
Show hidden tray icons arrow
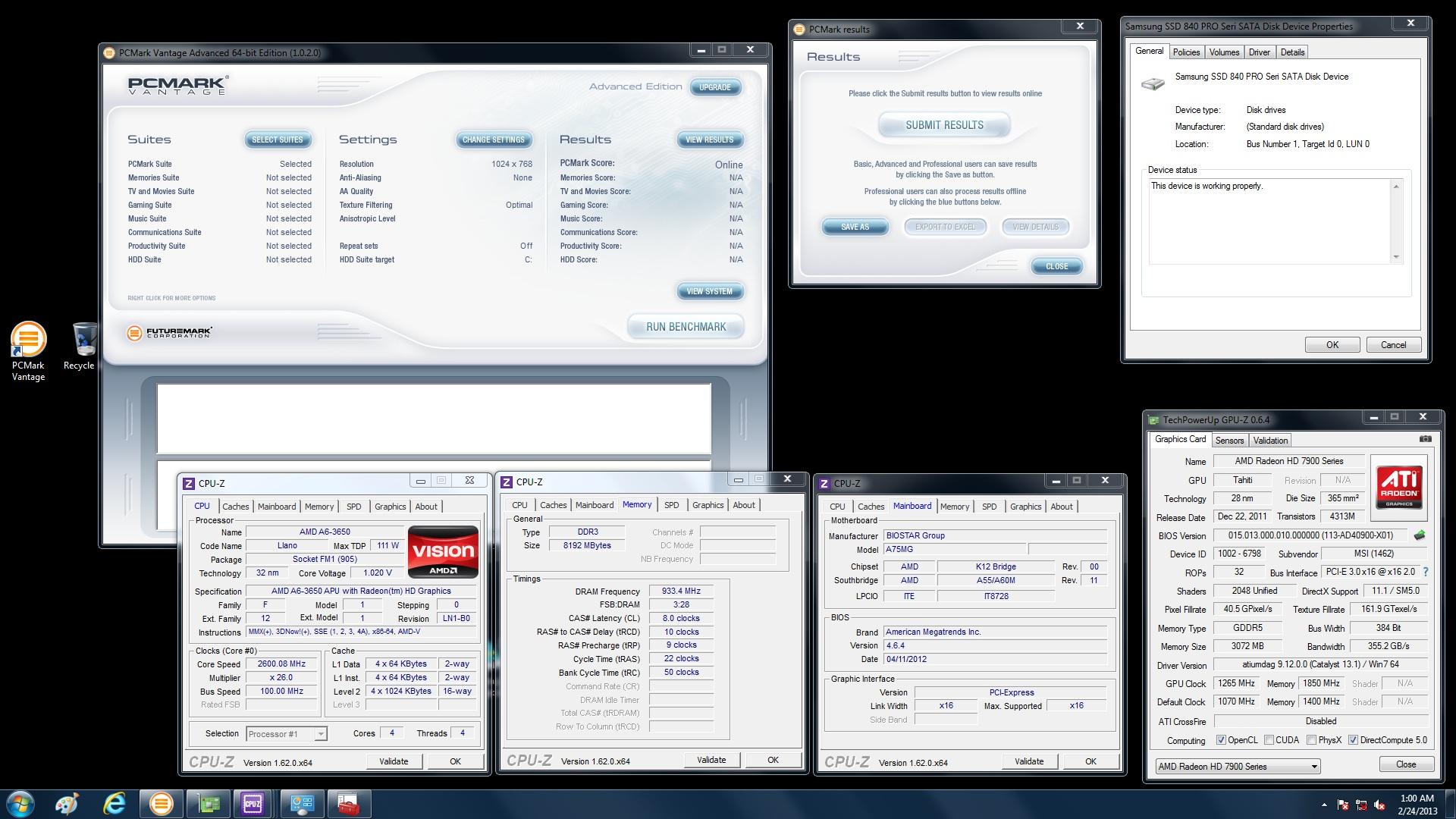click(x=1324, y=805)
